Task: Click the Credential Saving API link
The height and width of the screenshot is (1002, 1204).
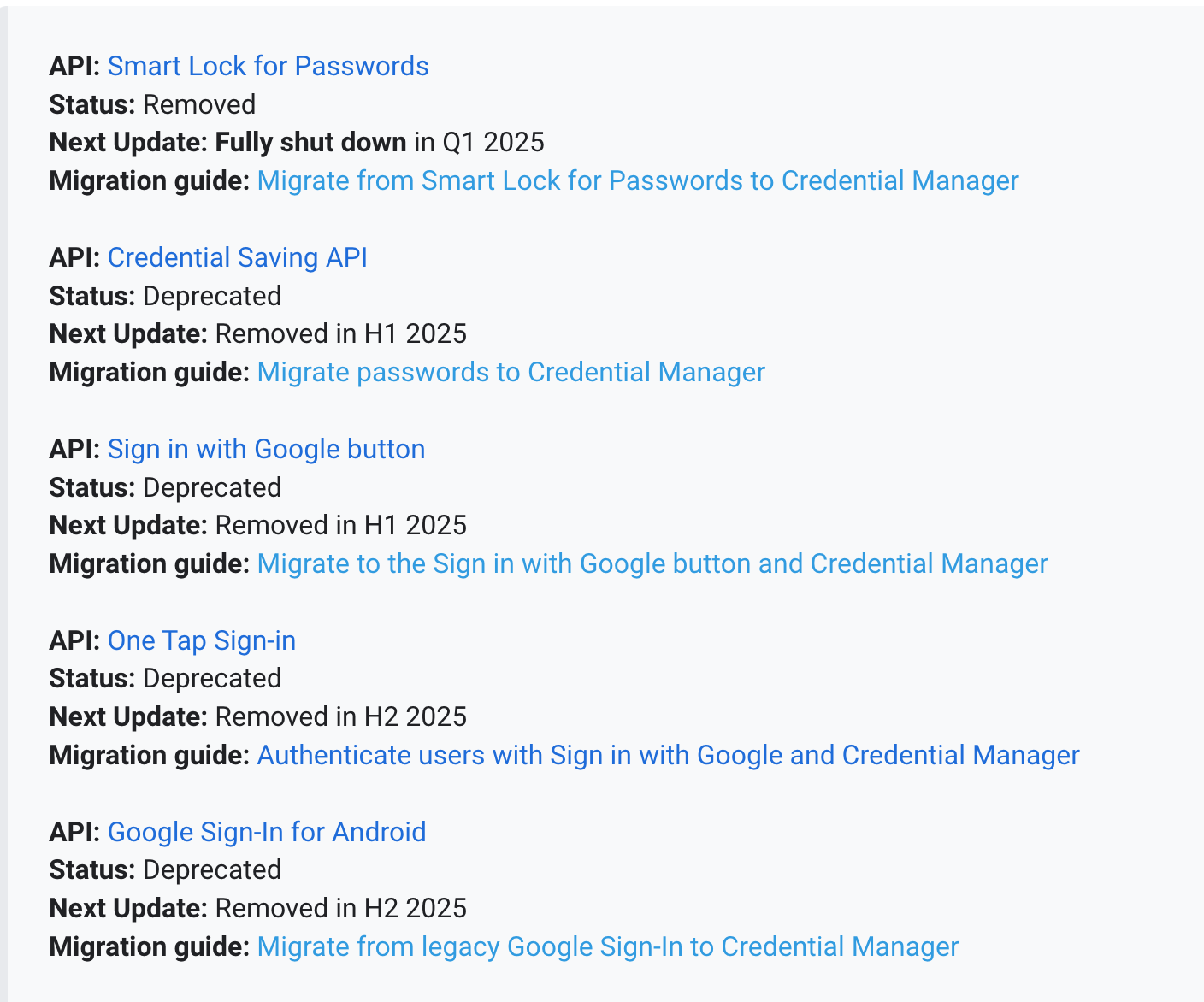Action: 238,257
